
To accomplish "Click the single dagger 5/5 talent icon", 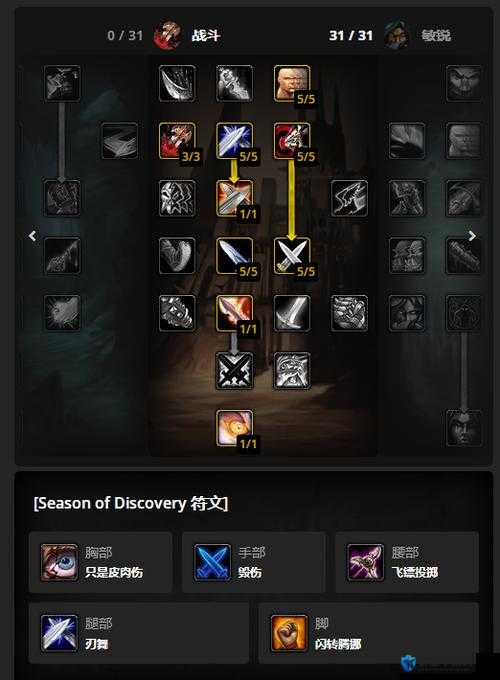I will coord(235,255).
